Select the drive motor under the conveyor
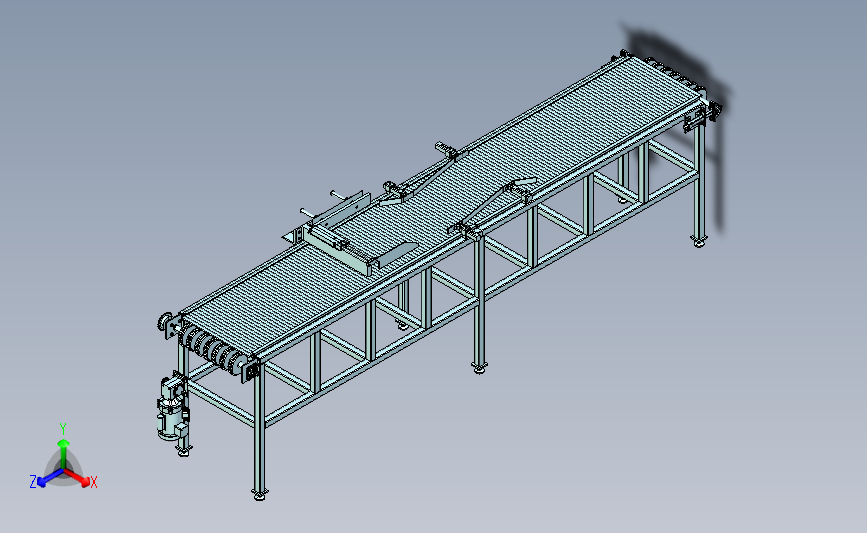This screenshot has width=867, height=533. 171,409
